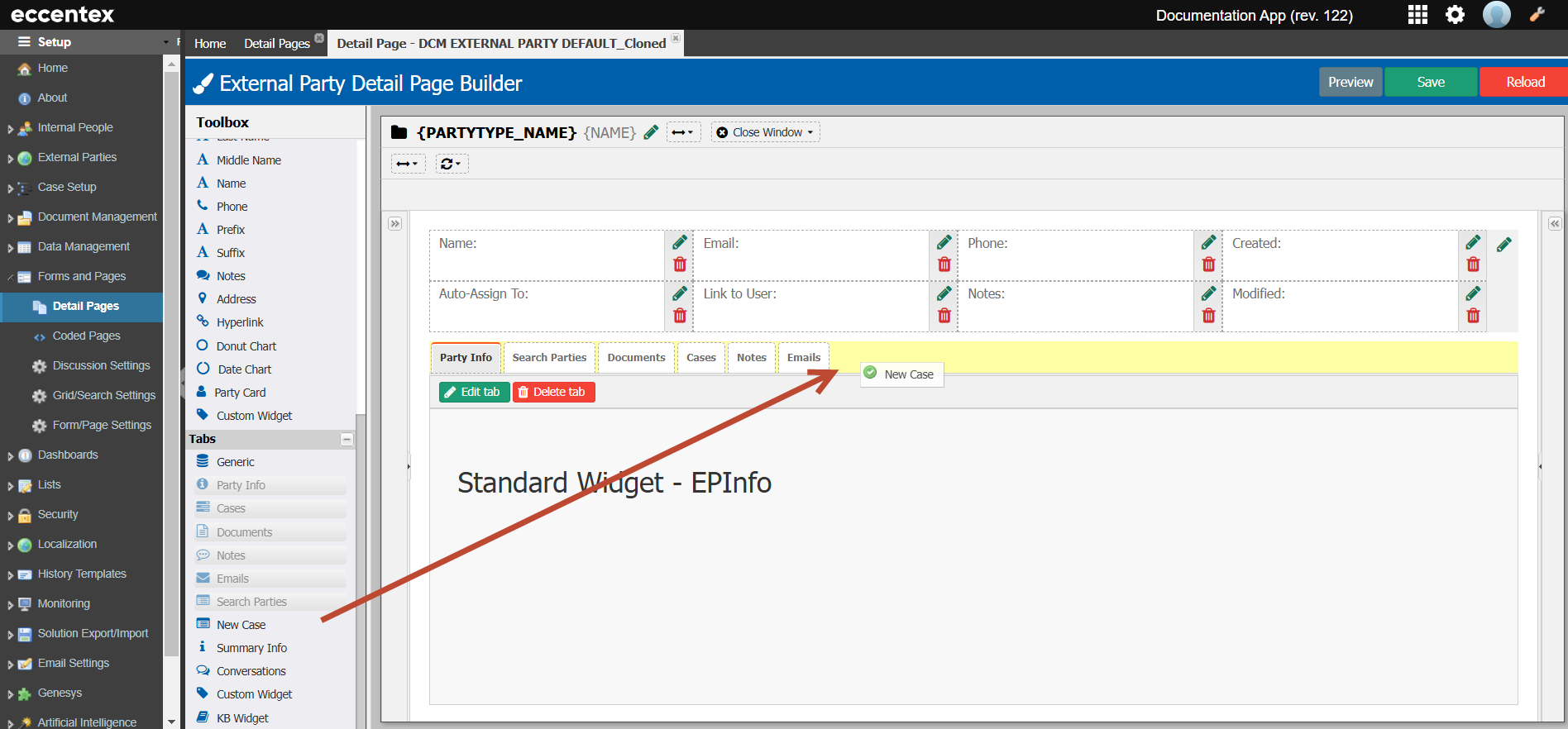Edit the Auto-Assign To field pencil icon
The image size is (1568, 729).
(680, 293)
